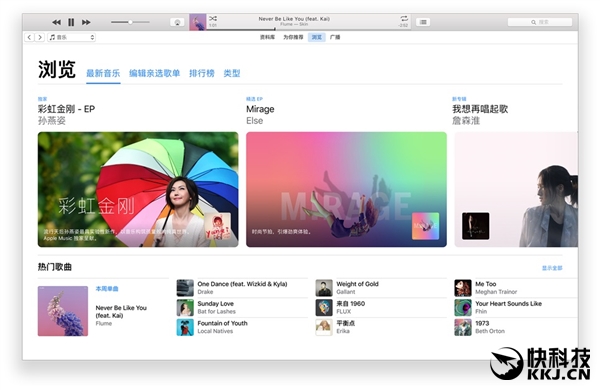The height and width of the screenshot is (390, 600).
Task: Open small dark cover on 我想再唱起歌 banner
Action: (476, 226)
